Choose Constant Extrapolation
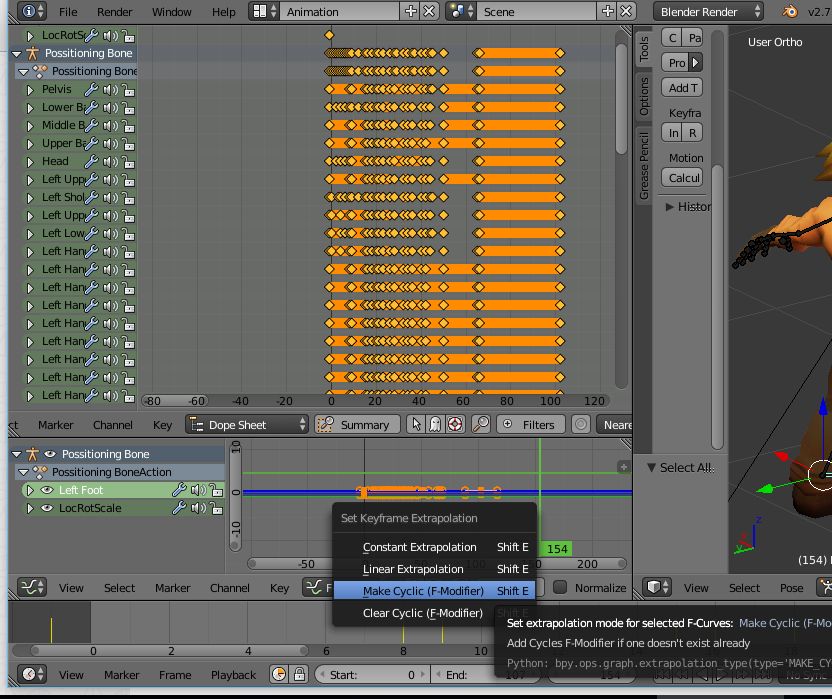 pyautogui.click(x=435, y=547)
